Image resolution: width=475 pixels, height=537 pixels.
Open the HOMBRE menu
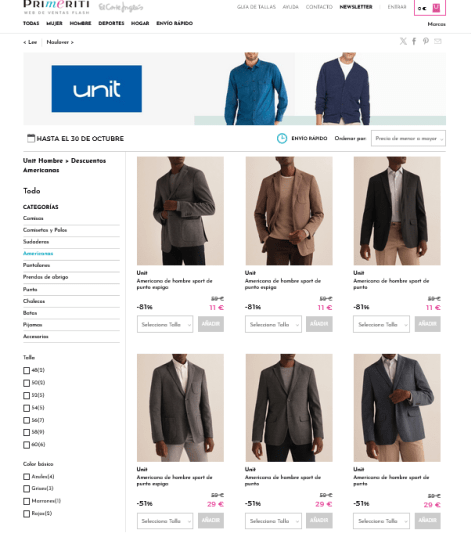pyautogui.click(x=81, y=23)
